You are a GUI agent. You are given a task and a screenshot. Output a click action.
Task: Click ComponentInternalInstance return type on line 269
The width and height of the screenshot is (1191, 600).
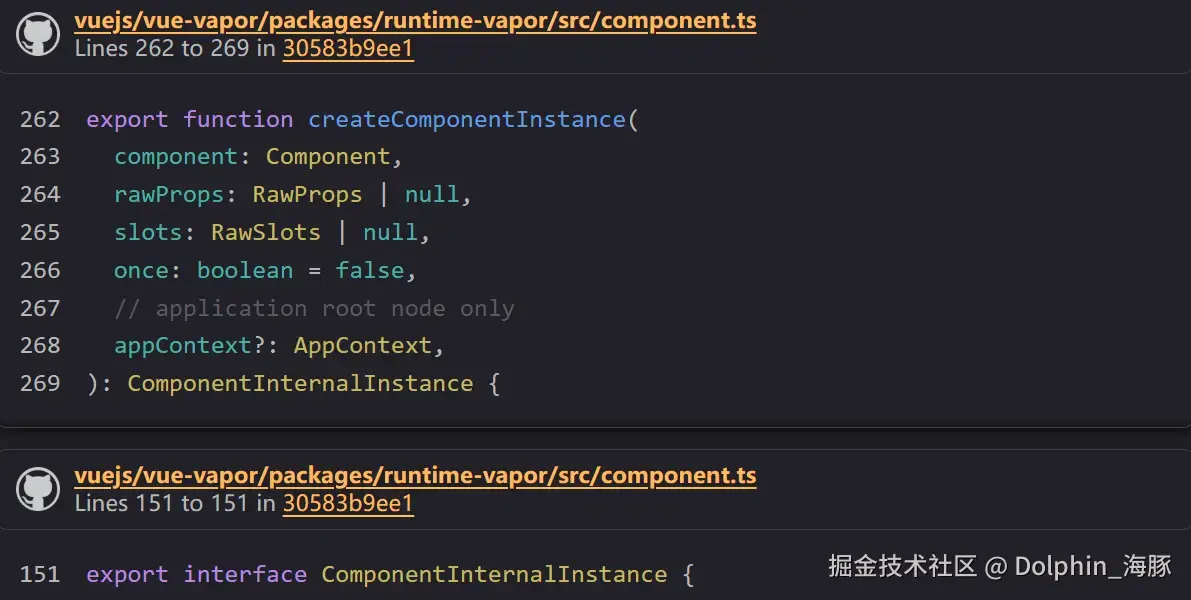(300, 384)
